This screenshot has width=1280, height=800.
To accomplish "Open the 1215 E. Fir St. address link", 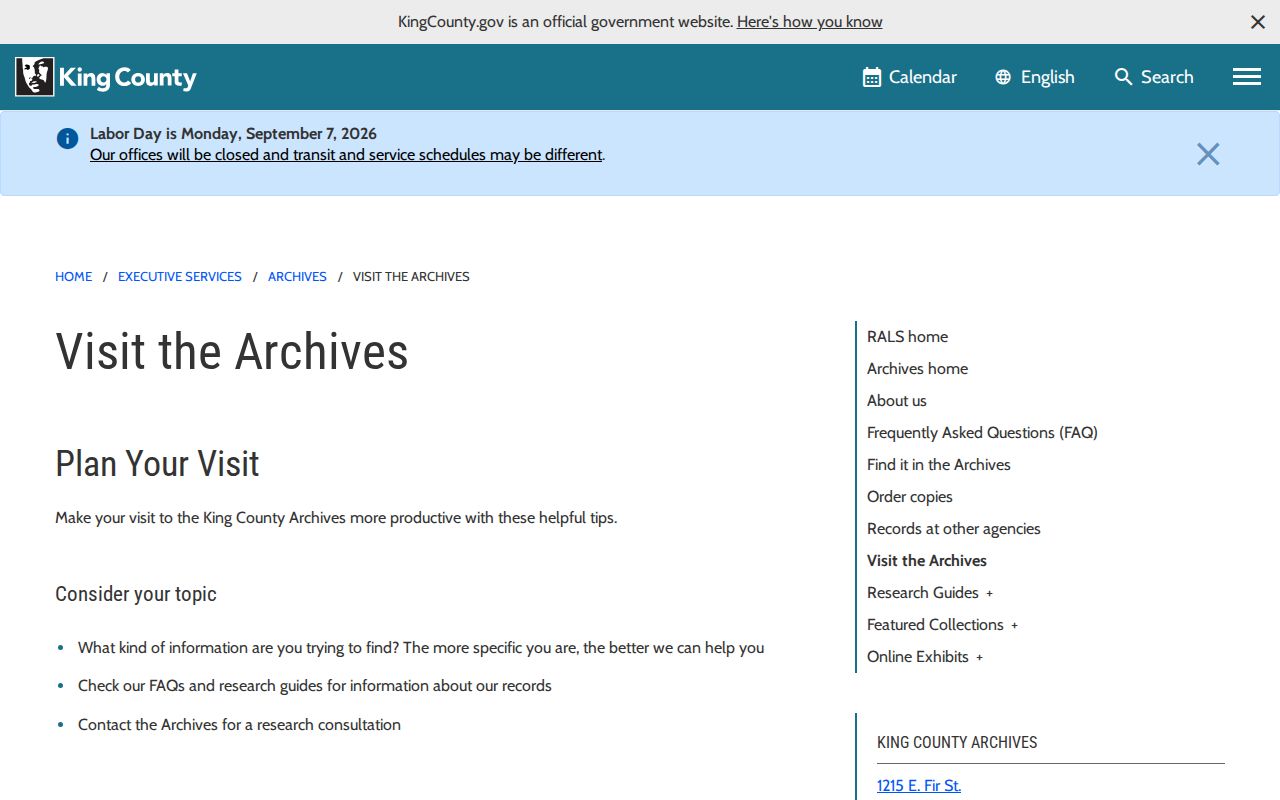I will (x=919, y=786).
